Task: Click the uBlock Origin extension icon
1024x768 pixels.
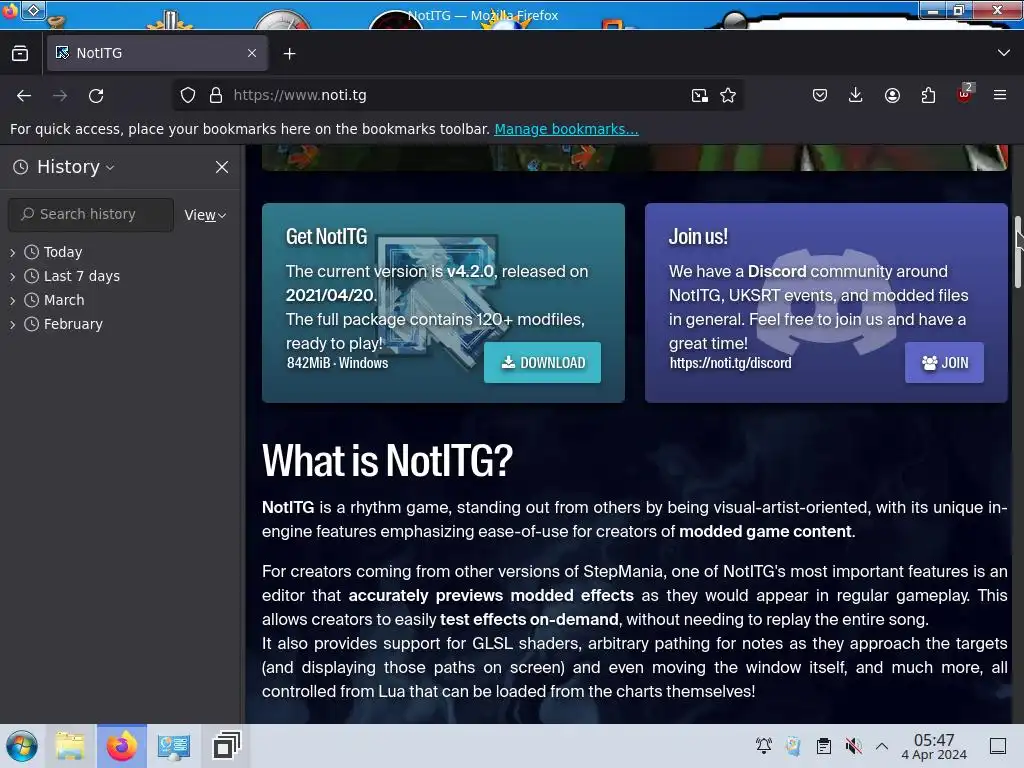Action: pyautogui.click(x=965, y=95)
